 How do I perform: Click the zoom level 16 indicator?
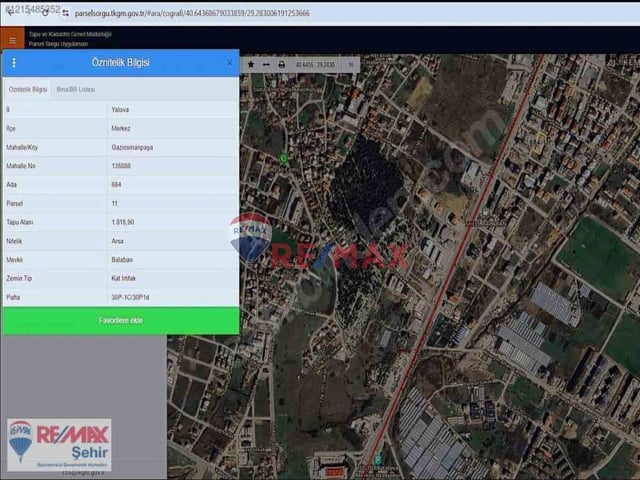[x=351, y=65]
